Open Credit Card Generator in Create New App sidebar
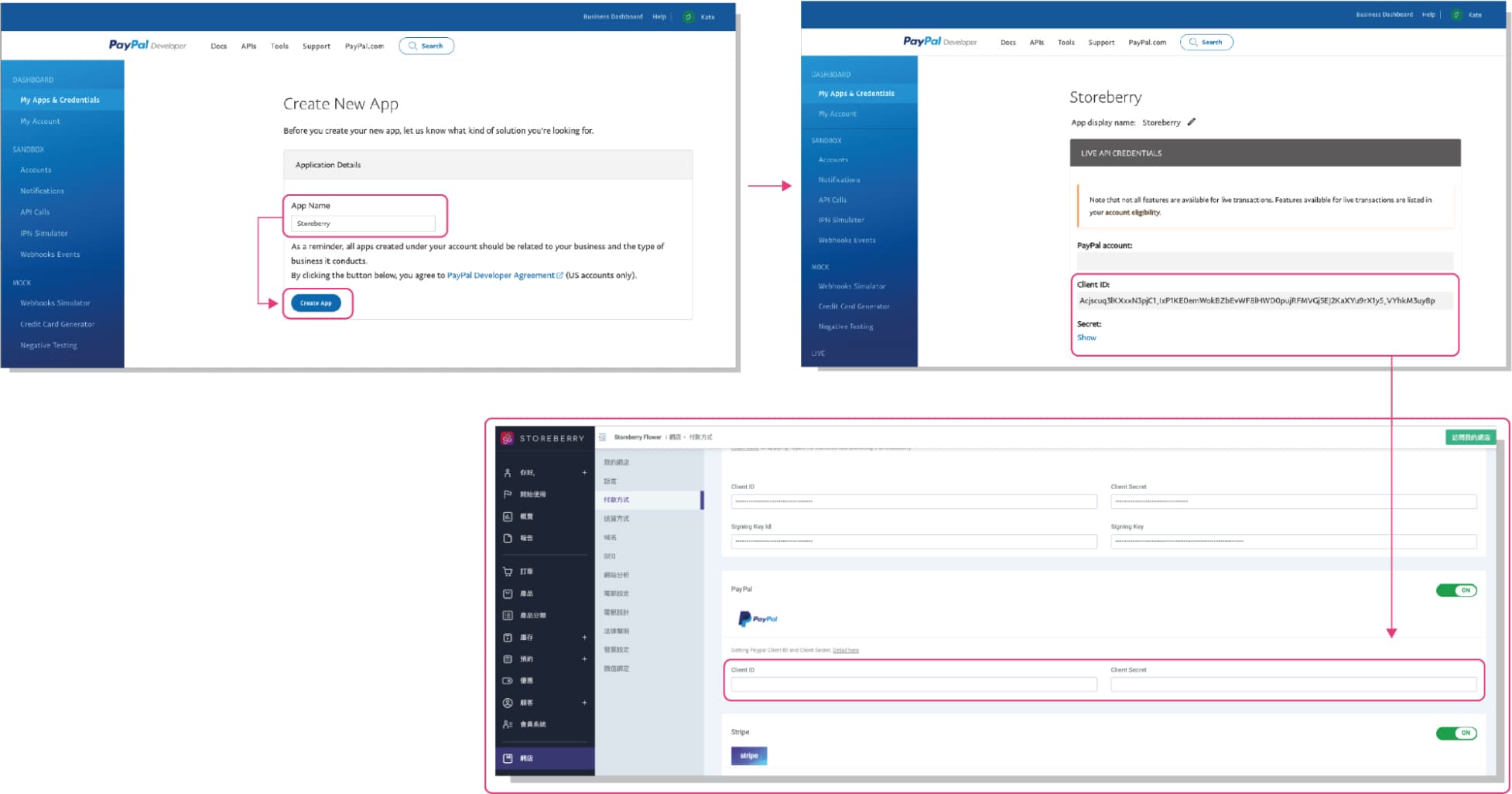The width and height of the screenshot is (1512, 794). pos(57,324)
